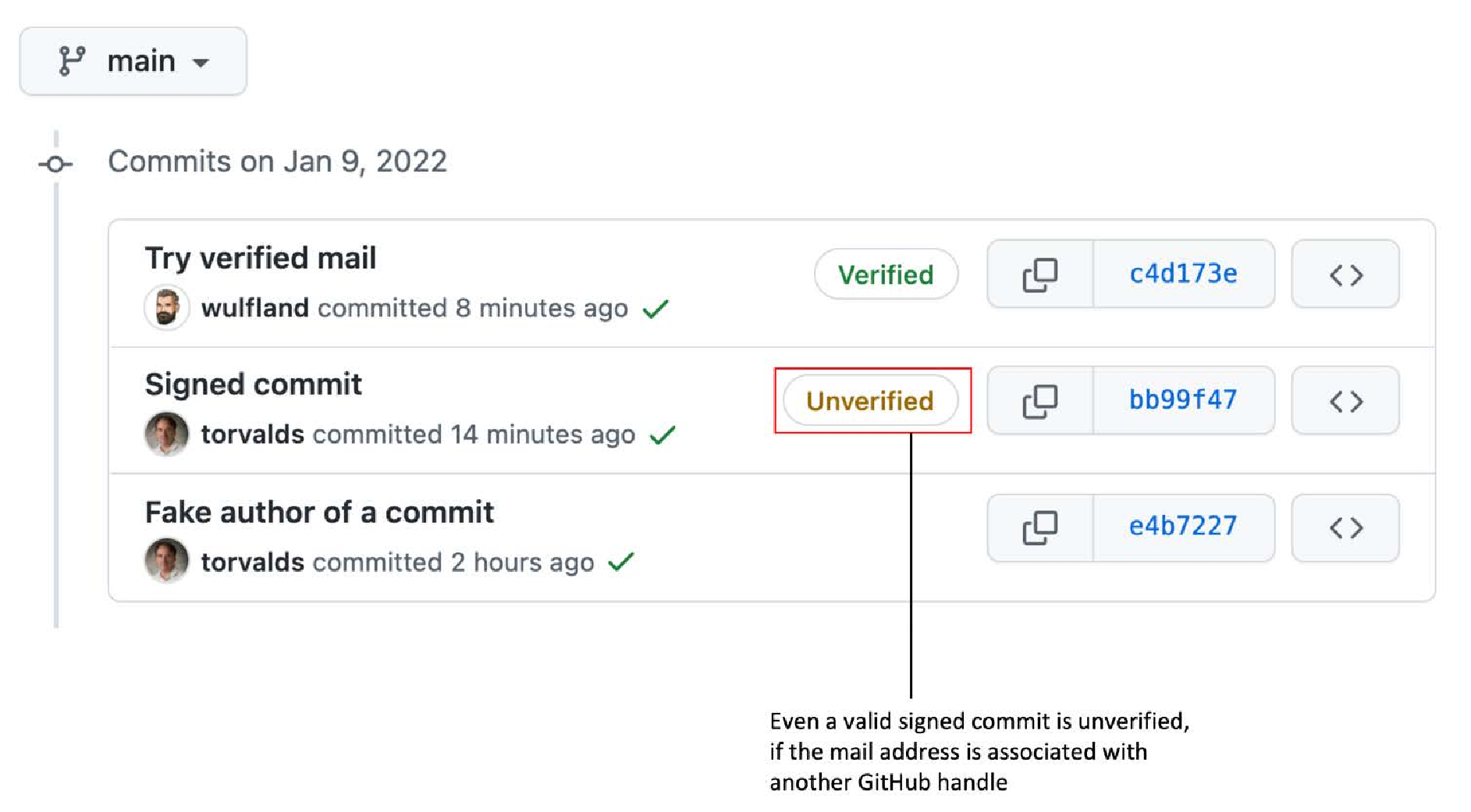Open commit hash e4b7227
The height and width of the screenshot is (812, 1471).
(1183, 528)
